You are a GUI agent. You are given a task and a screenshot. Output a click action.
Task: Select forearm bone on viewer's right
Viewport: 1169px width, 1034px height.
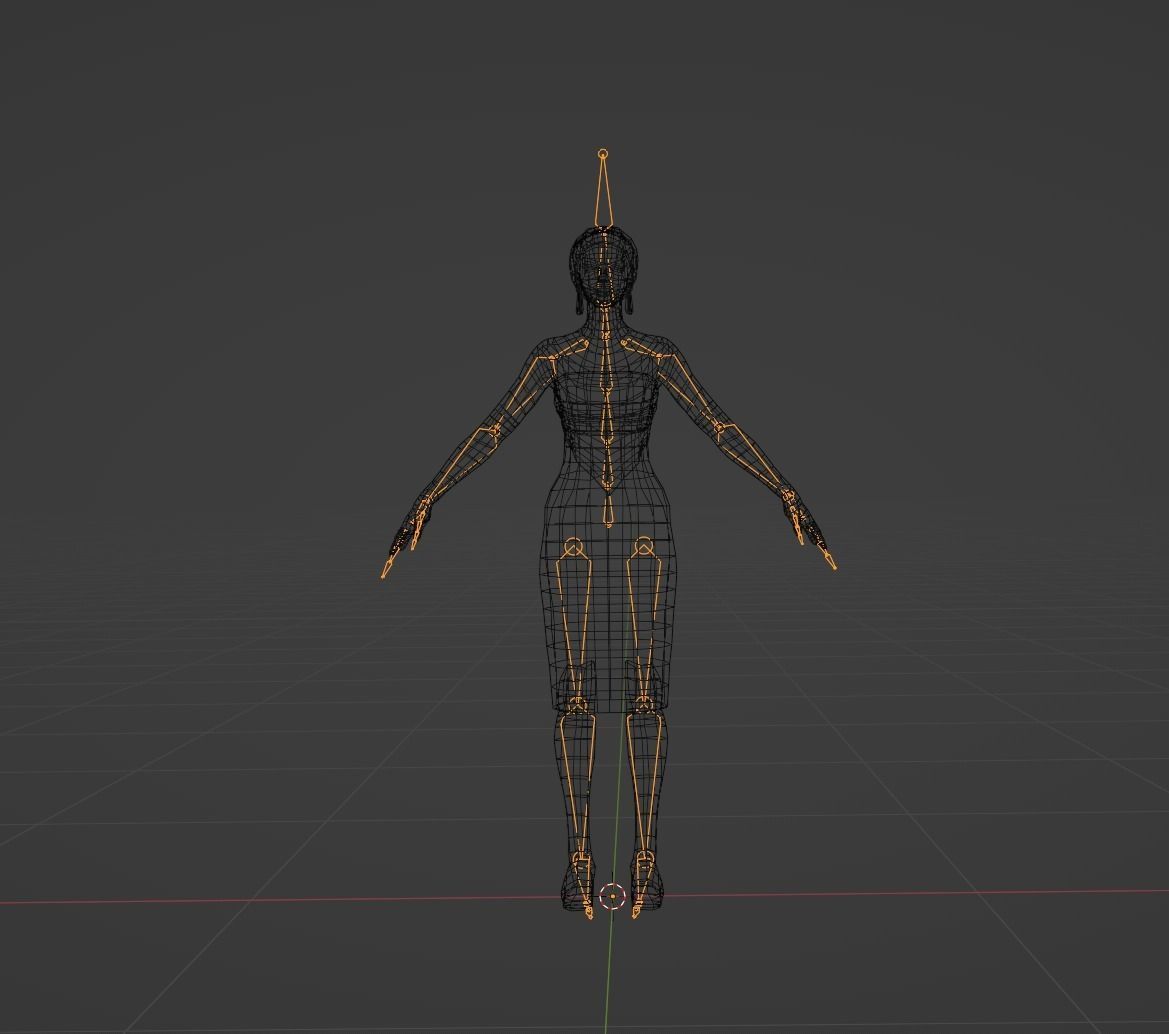pos(754,460)
